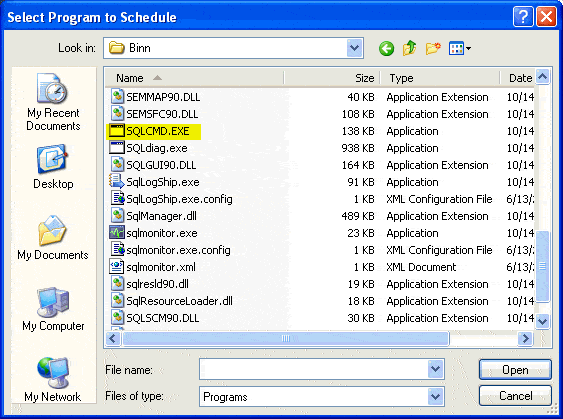
Task: Select the SQLdiag.exe application icon
Action: click(117, 148)
